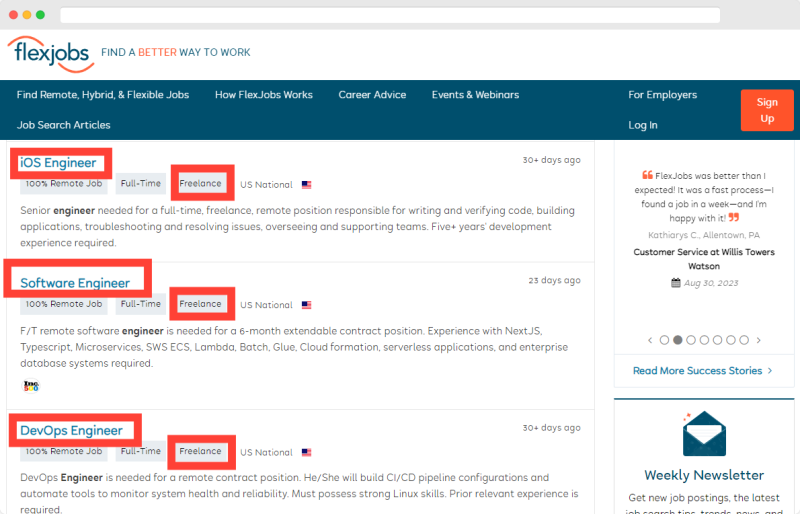Click the DevOps Engineer job description text
800x514 pixels.
click(x=299, y=494)
